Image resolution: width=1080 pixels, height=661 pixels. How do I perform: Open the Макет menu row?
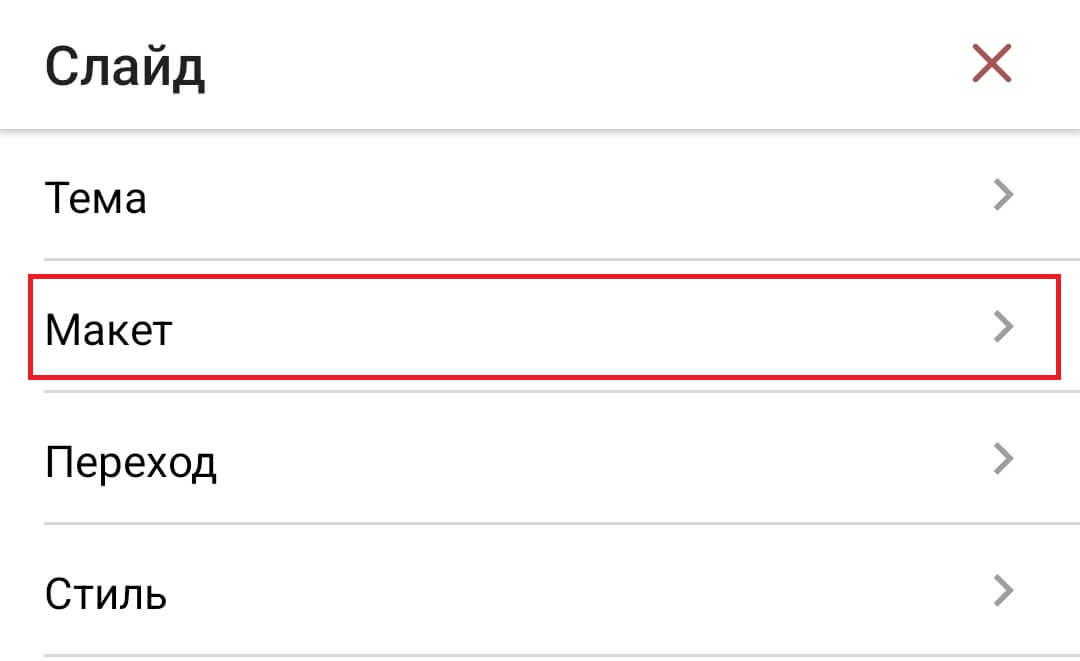[540, 328]
